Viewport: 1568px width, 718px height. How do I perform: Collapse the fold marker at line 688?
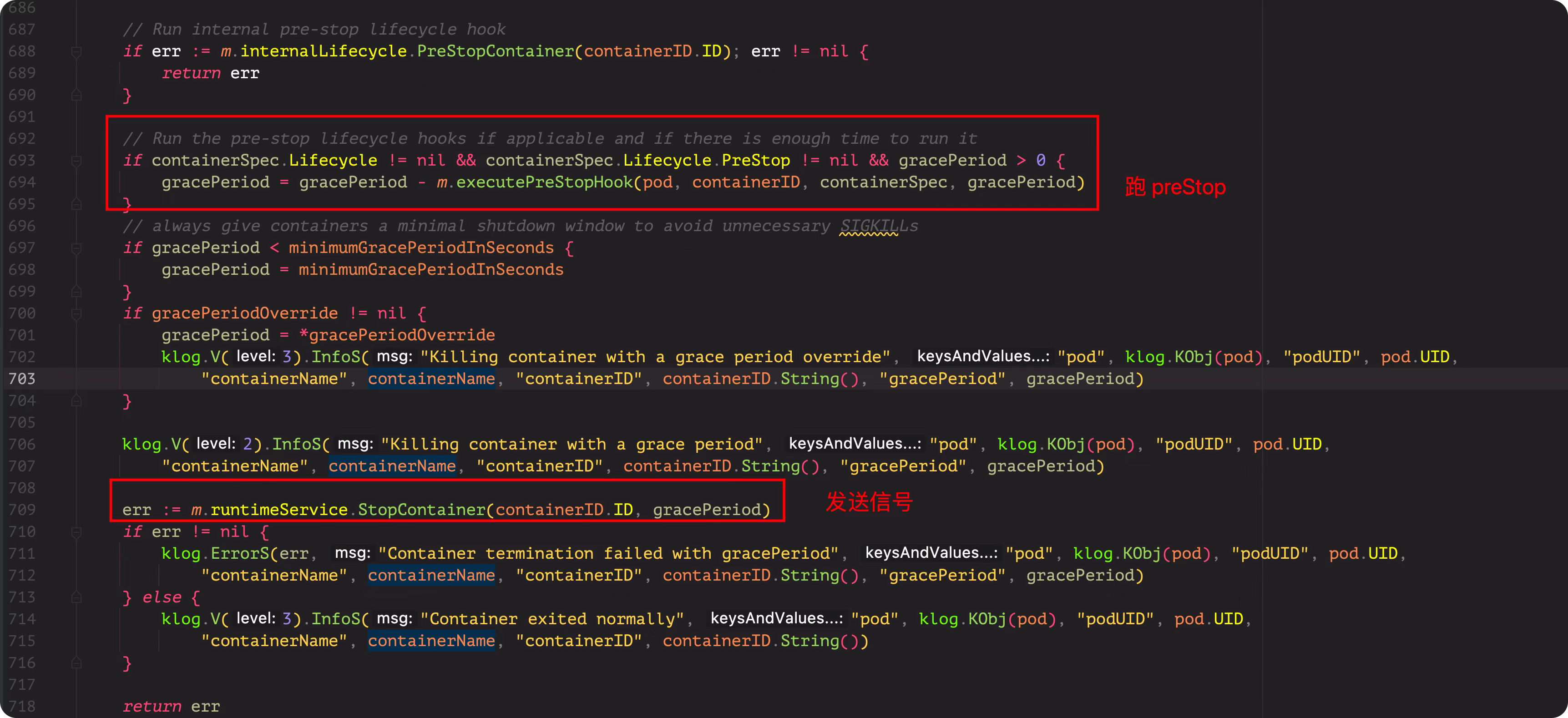76,52
